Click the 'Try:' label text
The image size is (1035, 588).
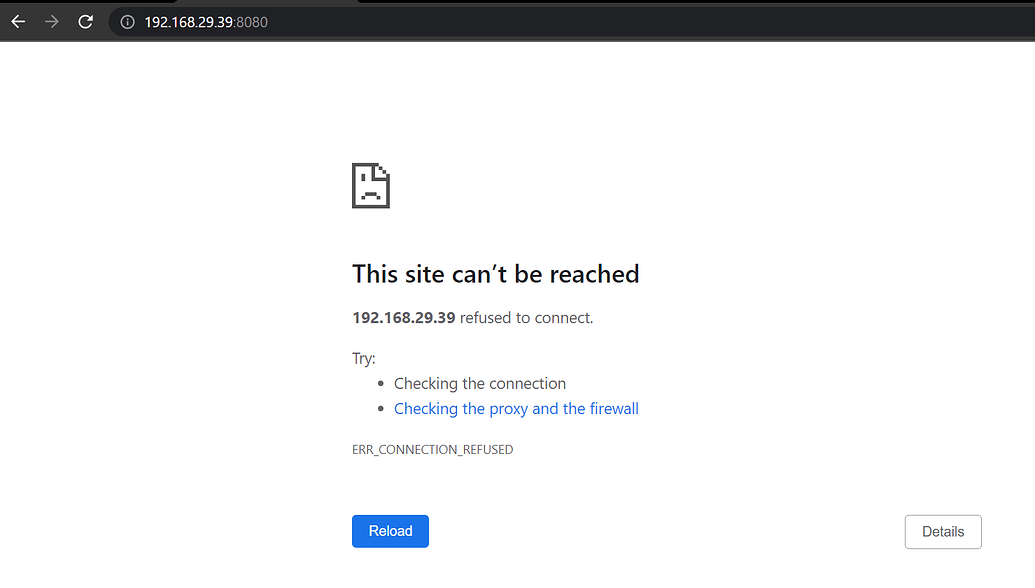click(x=362, y=358)
